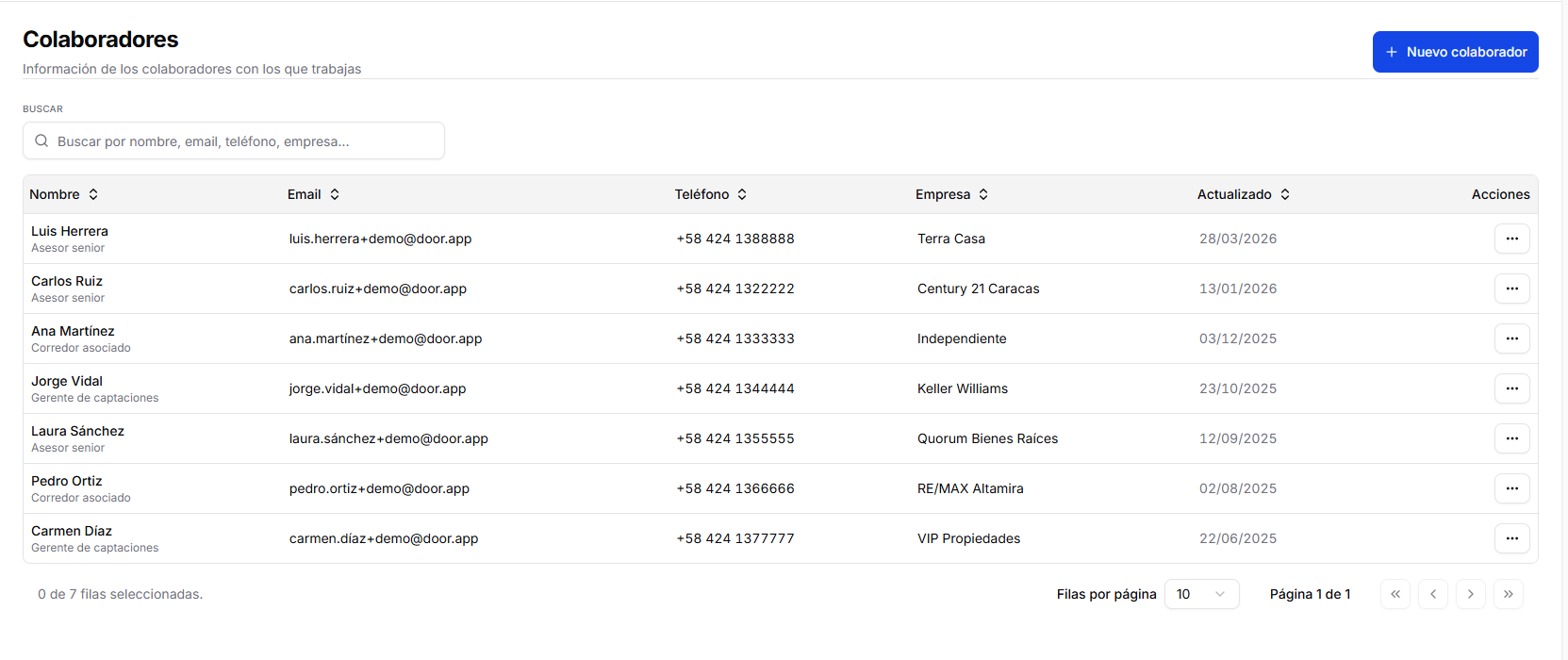Click the RE/MAX Altamira company cell
Viewport: 1568px width, 660px height.
[970, 488]
